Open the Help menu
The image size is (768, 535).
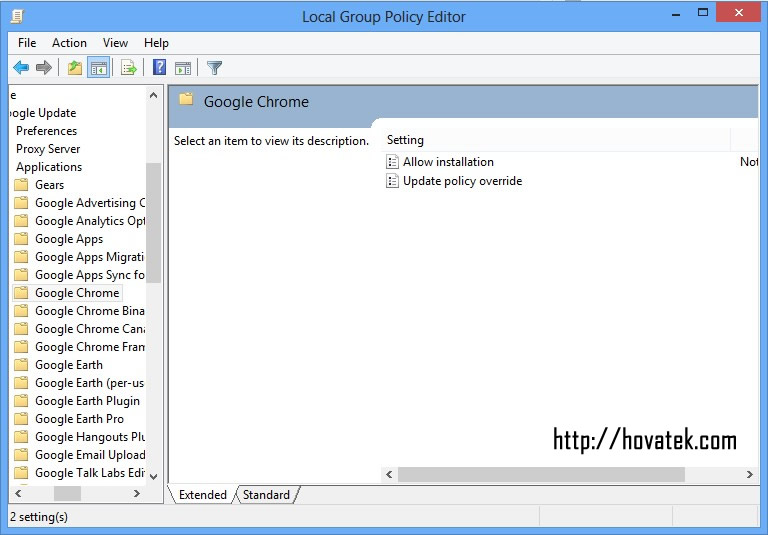tap(156, 43)
